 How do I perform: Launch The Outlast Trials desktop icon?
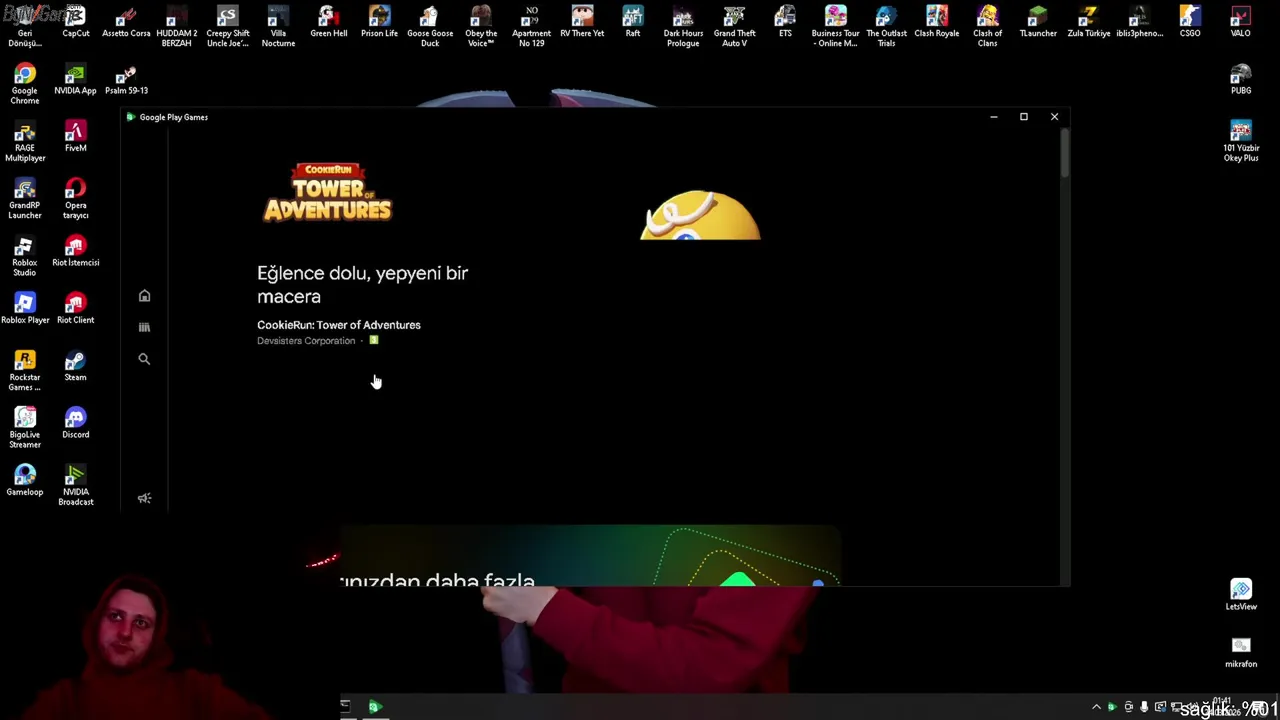pos(886,27)
